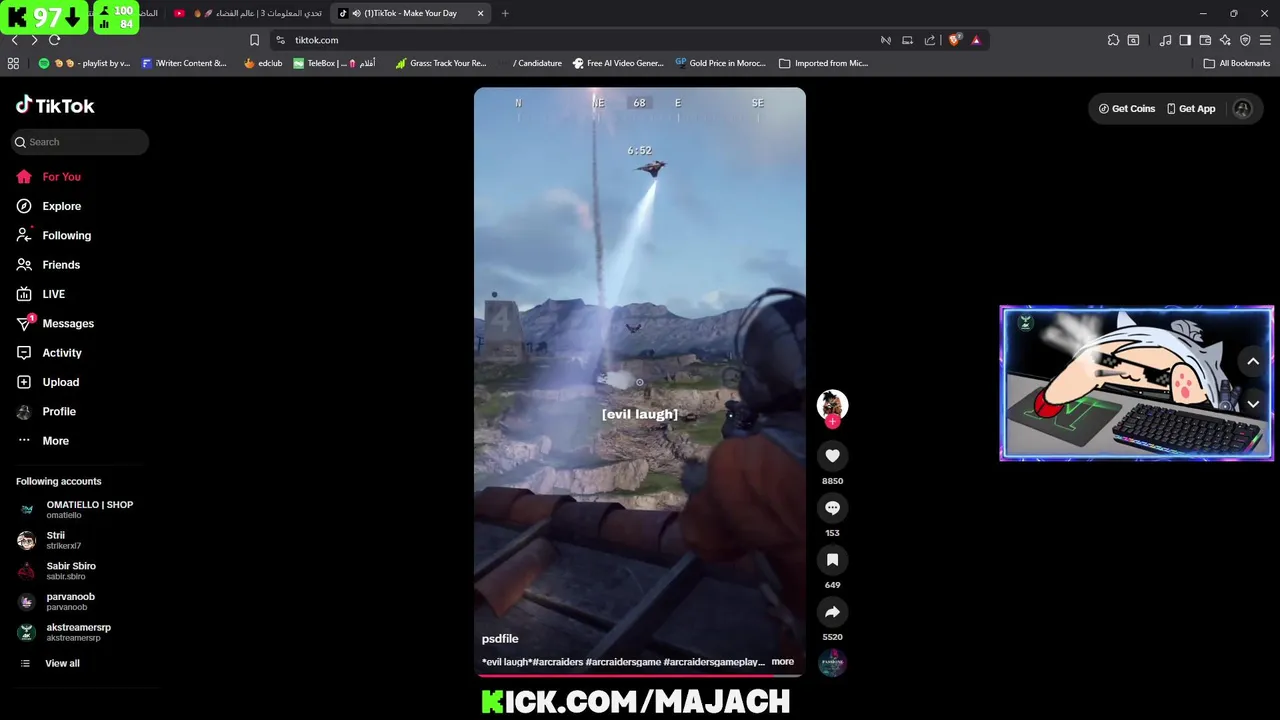Focus the TikTok search field
This screenshot has height=720, width=1280.
(80, 142)
